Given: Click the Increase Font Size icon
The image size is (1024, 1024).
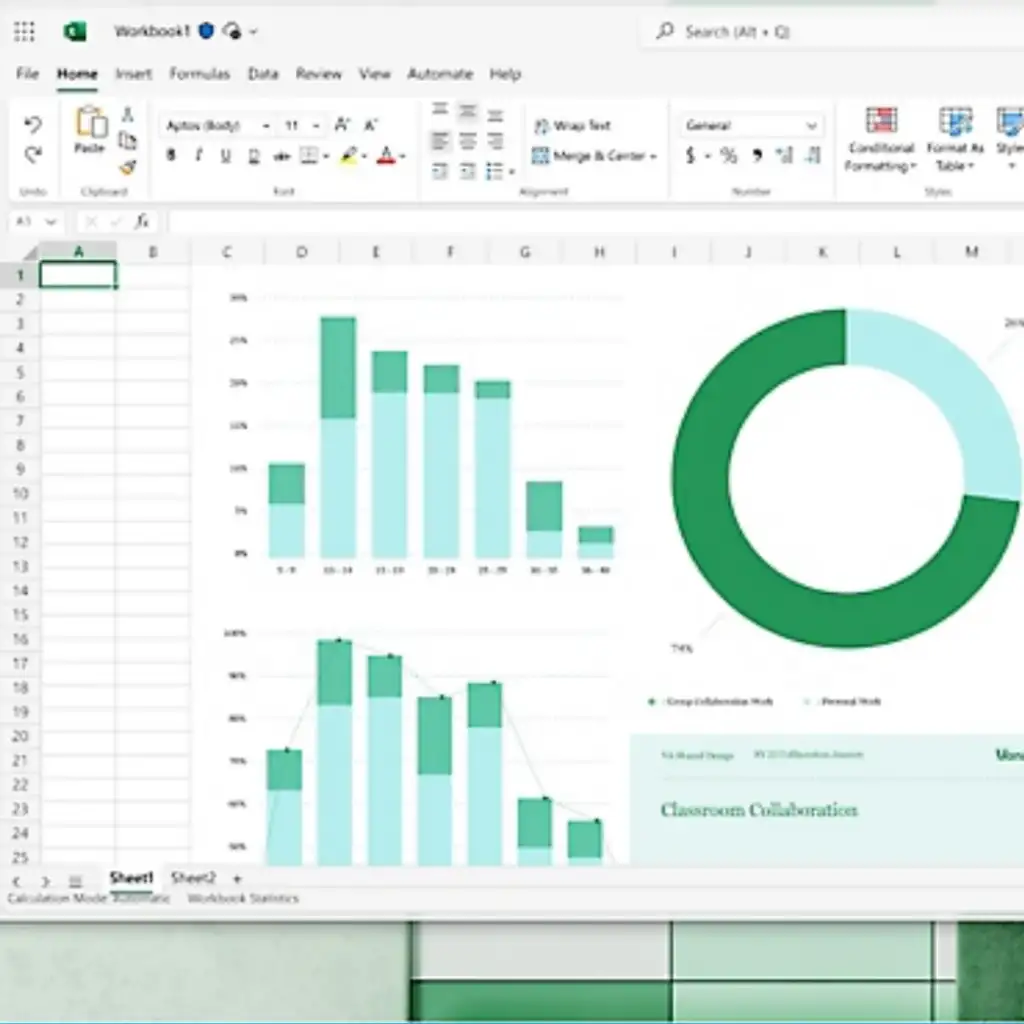Looking at the screenshot, I should click(342, 125).
